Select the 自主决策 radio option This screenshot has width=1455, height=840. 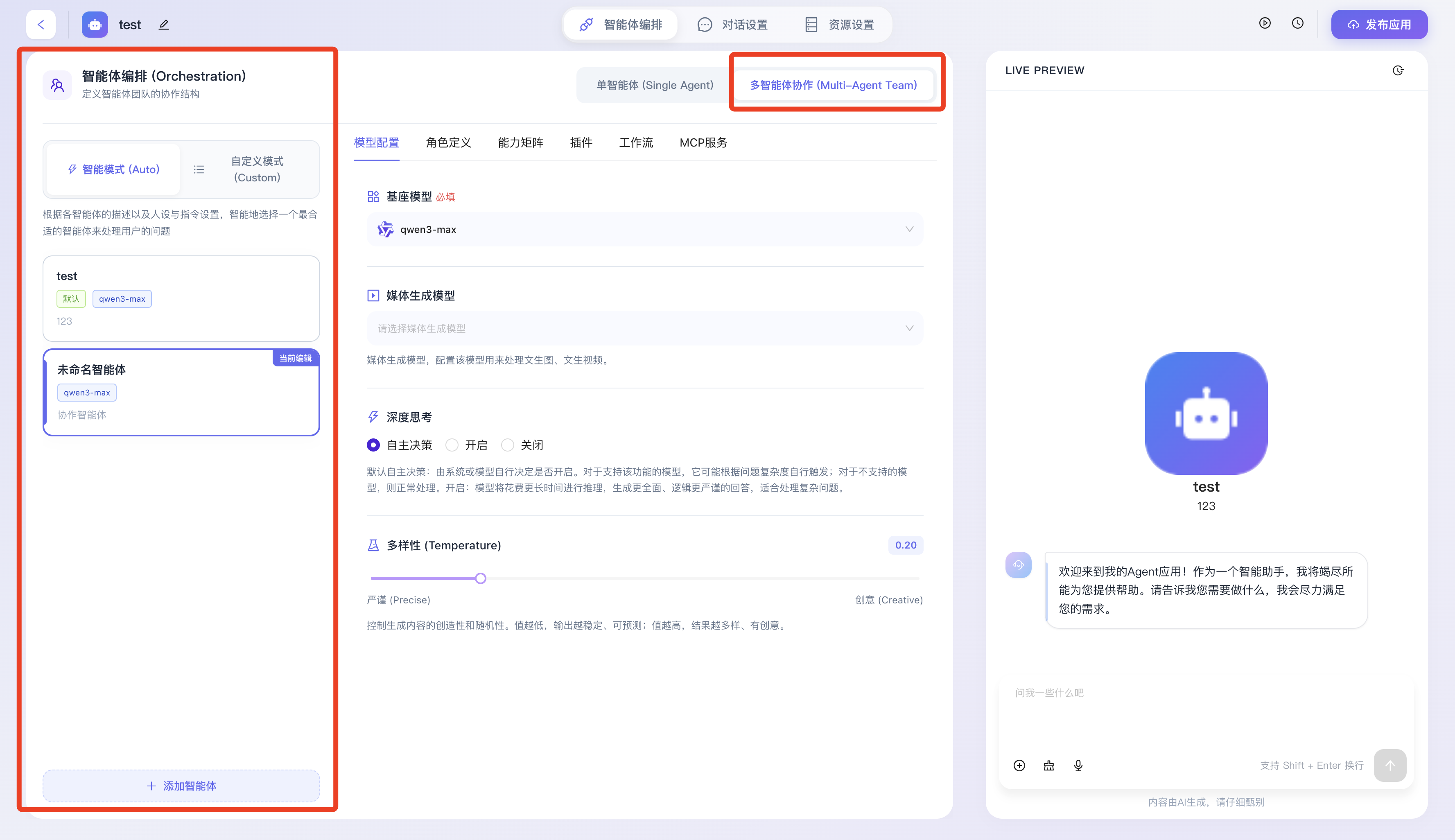374,445
